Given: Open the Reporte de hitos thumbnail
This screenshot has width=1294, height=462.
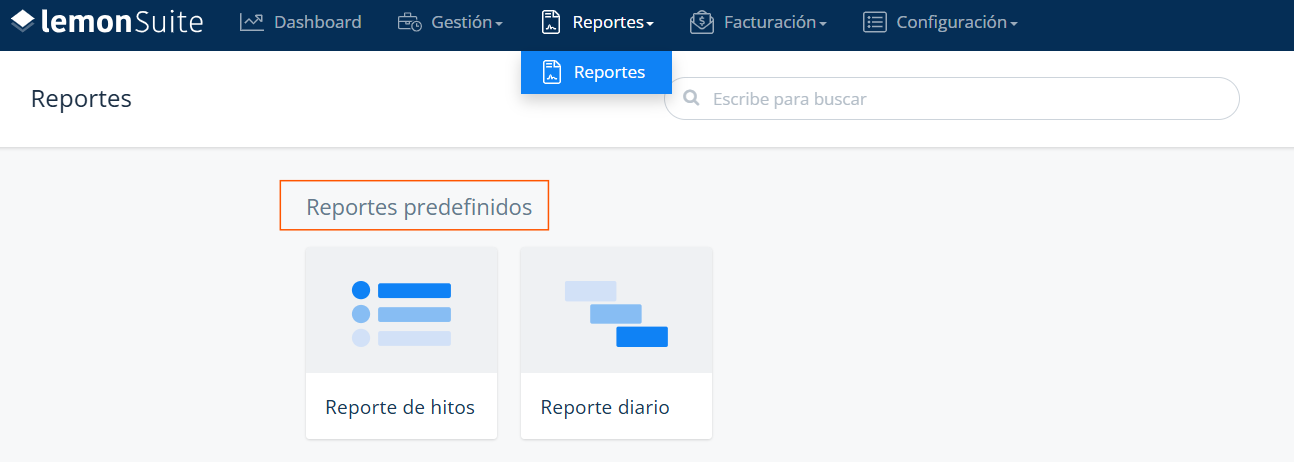Looking at the screenshot, I should [401, 310].
